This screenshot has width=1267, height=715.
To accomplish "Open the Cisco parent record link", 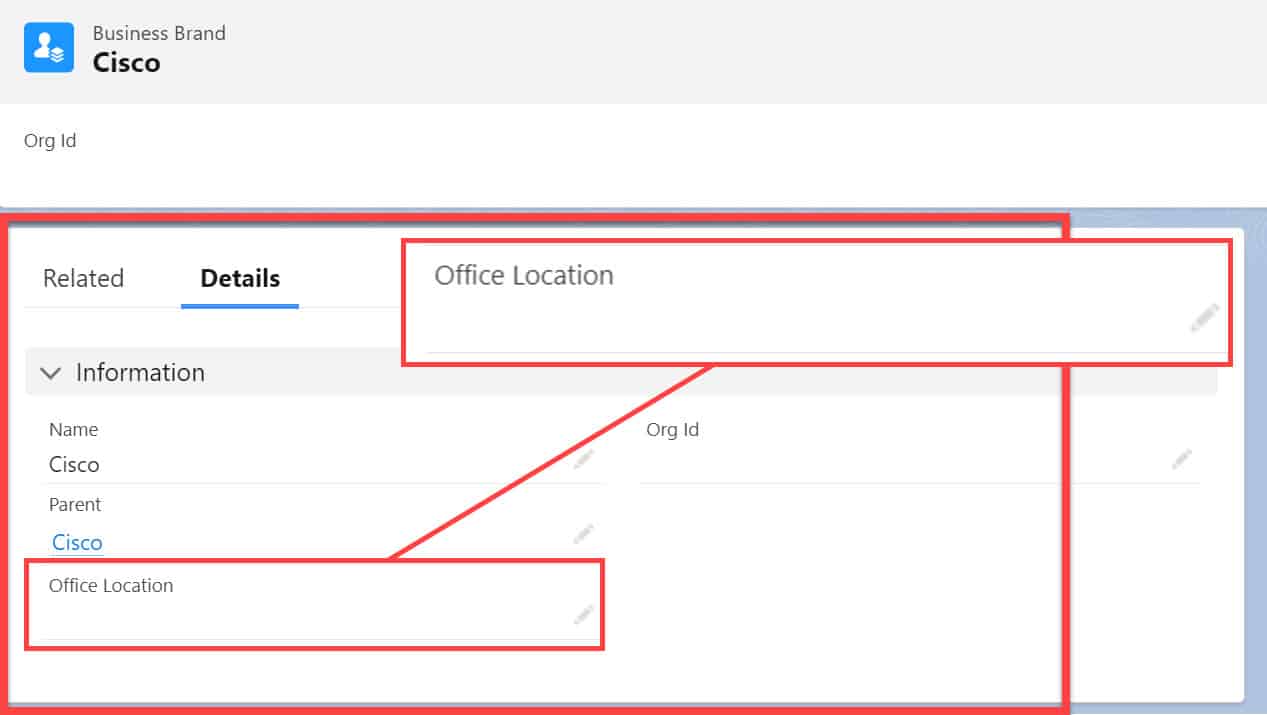I will coord(77,542).
